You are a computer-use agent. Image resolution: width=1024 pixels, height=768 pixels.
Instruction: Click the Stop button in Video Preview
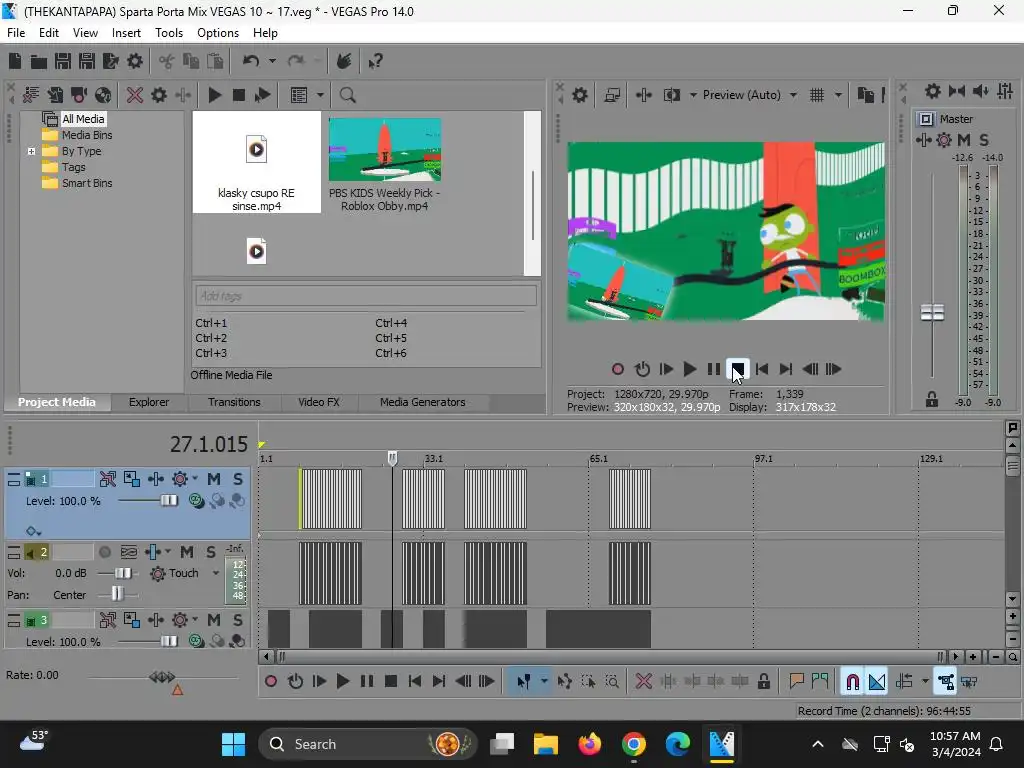[737, 369]
